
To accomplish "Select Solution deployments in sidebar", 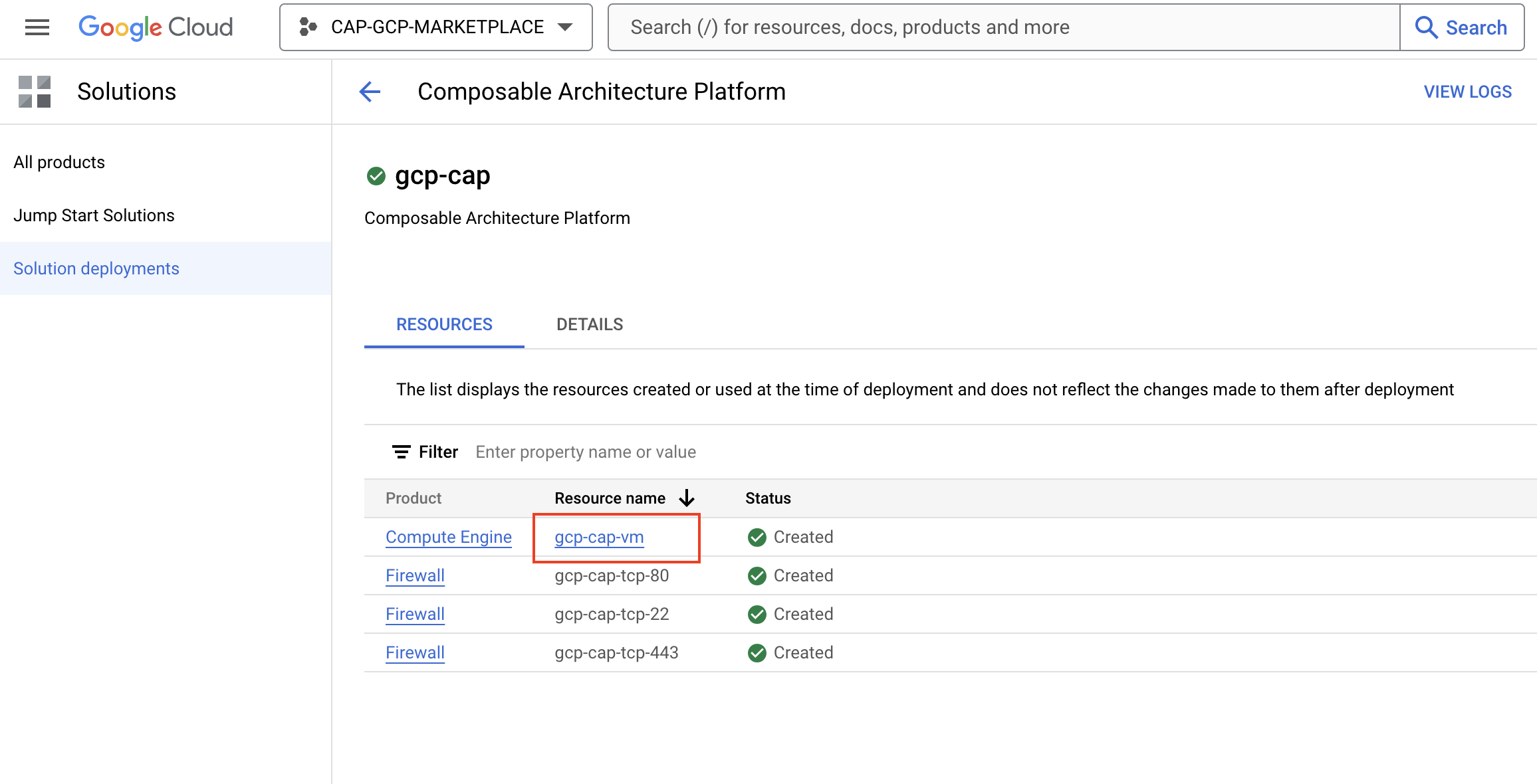I will (x=96, y=269).
